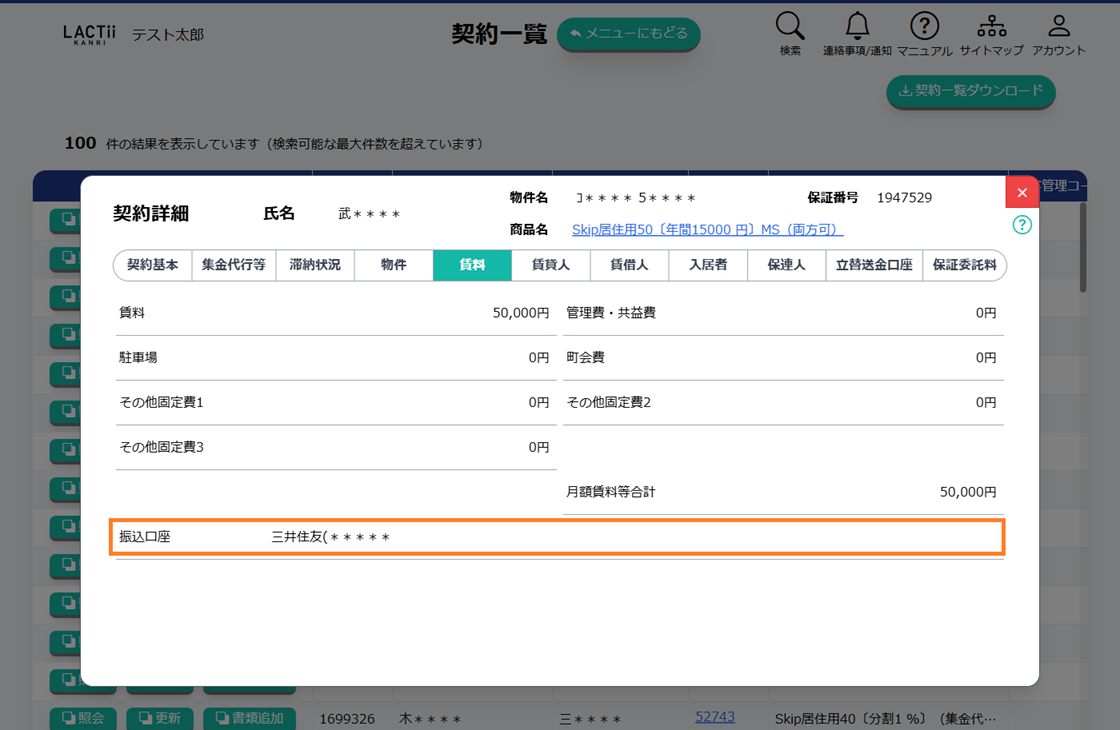Switch to the 集金代行等 tab
Image resolution: width=1120 pixels, height=730 pixels.
click(233, 265)
